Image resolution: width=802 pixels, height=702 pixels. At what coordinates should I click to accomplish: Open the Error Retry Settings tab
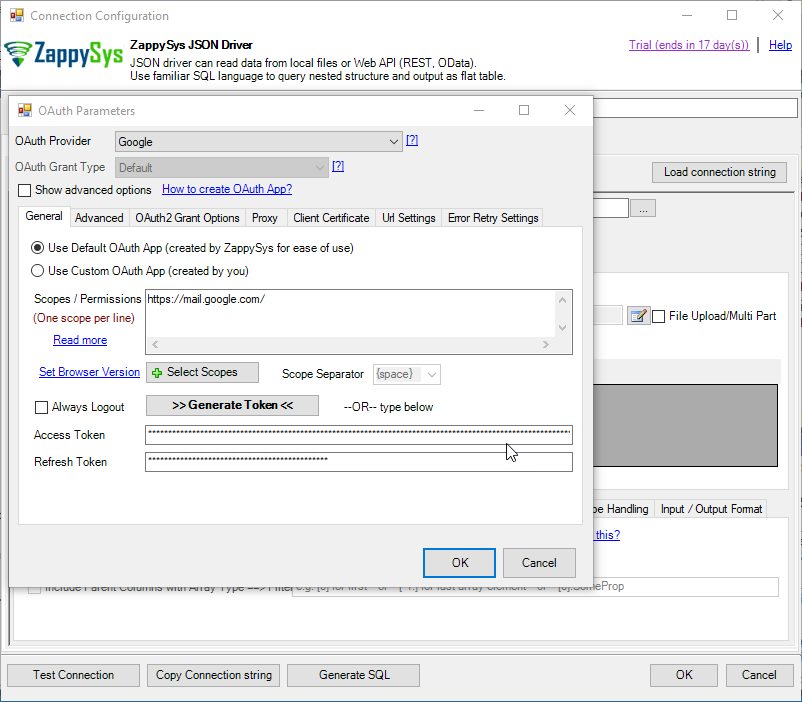tap(493, 218)
